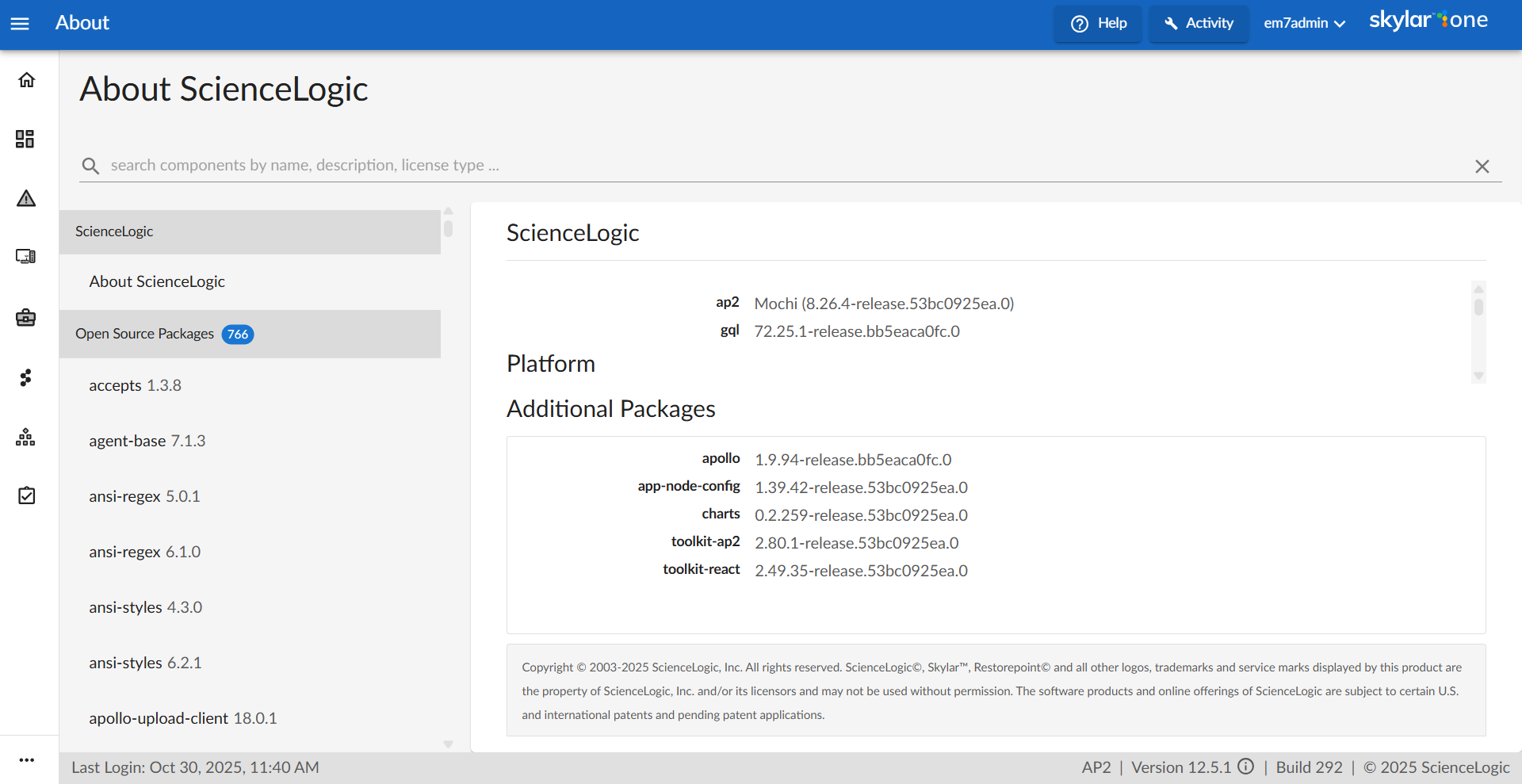The image size is (1522, 784).
Task: Open the hamburger navigation menu
Action: point(20,24)
